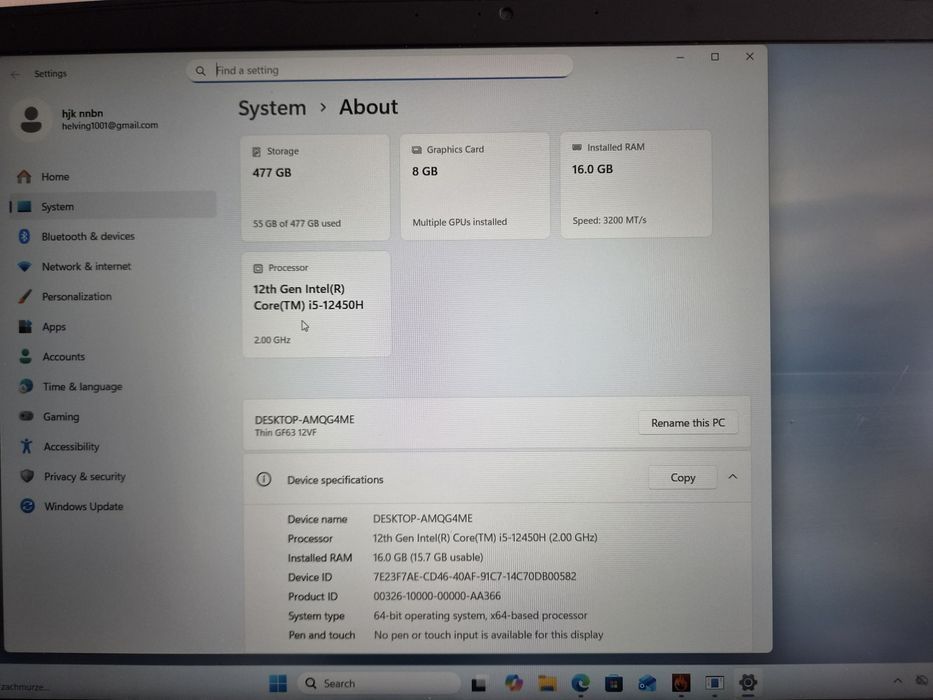The image size is (933, 700).
Task: Open Bluetooth & devices settings
Action: pos(113,236)
